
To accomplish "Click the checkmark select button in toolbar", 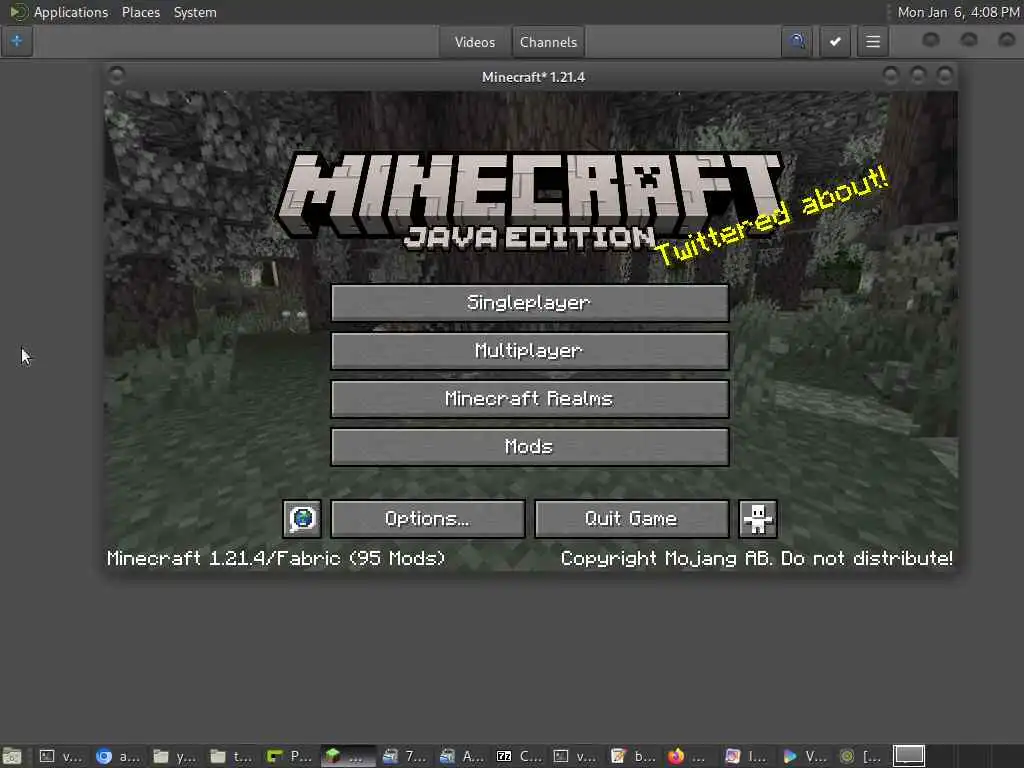I will tap(835, 42).
